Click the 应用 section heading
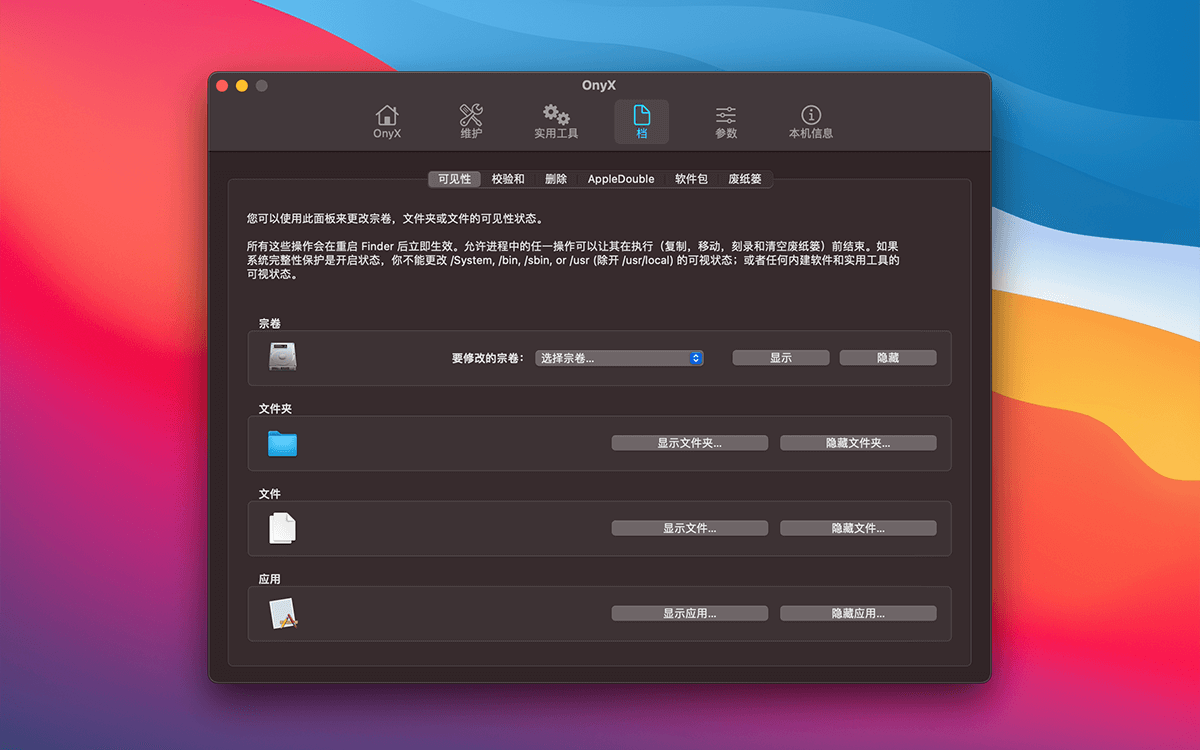1200x750 pixels. 269,579
